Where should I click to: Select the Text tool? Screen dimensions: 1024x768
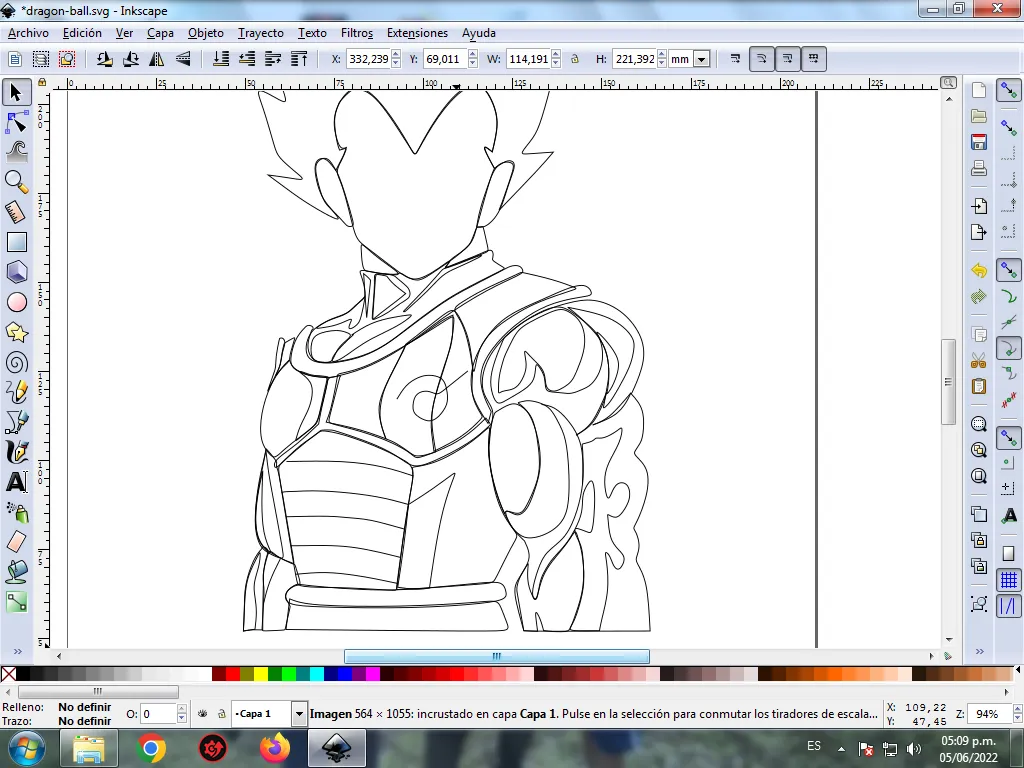[x=16, y=482]
